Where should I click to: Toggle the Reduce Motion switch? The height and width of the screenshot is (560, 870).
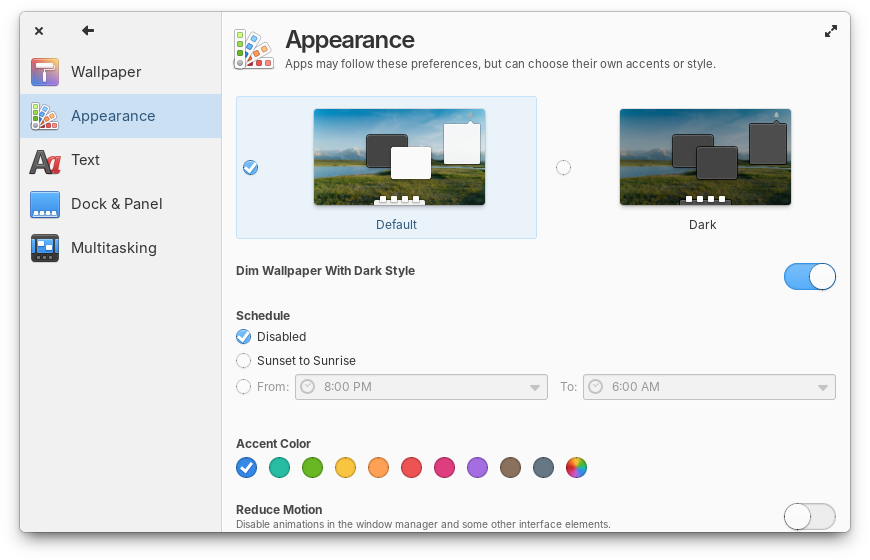click(810, 517)
